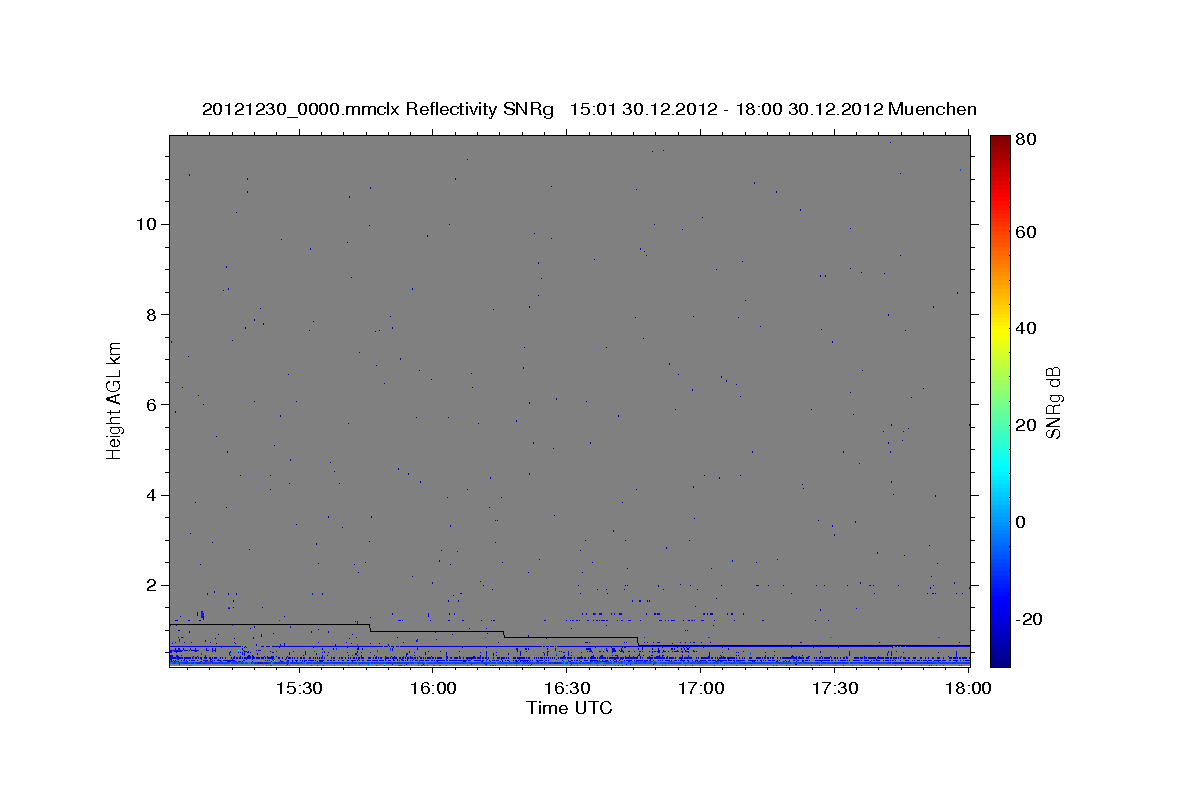Click the colorbar value 40
1200x800 pixels.
(1027, 328)
